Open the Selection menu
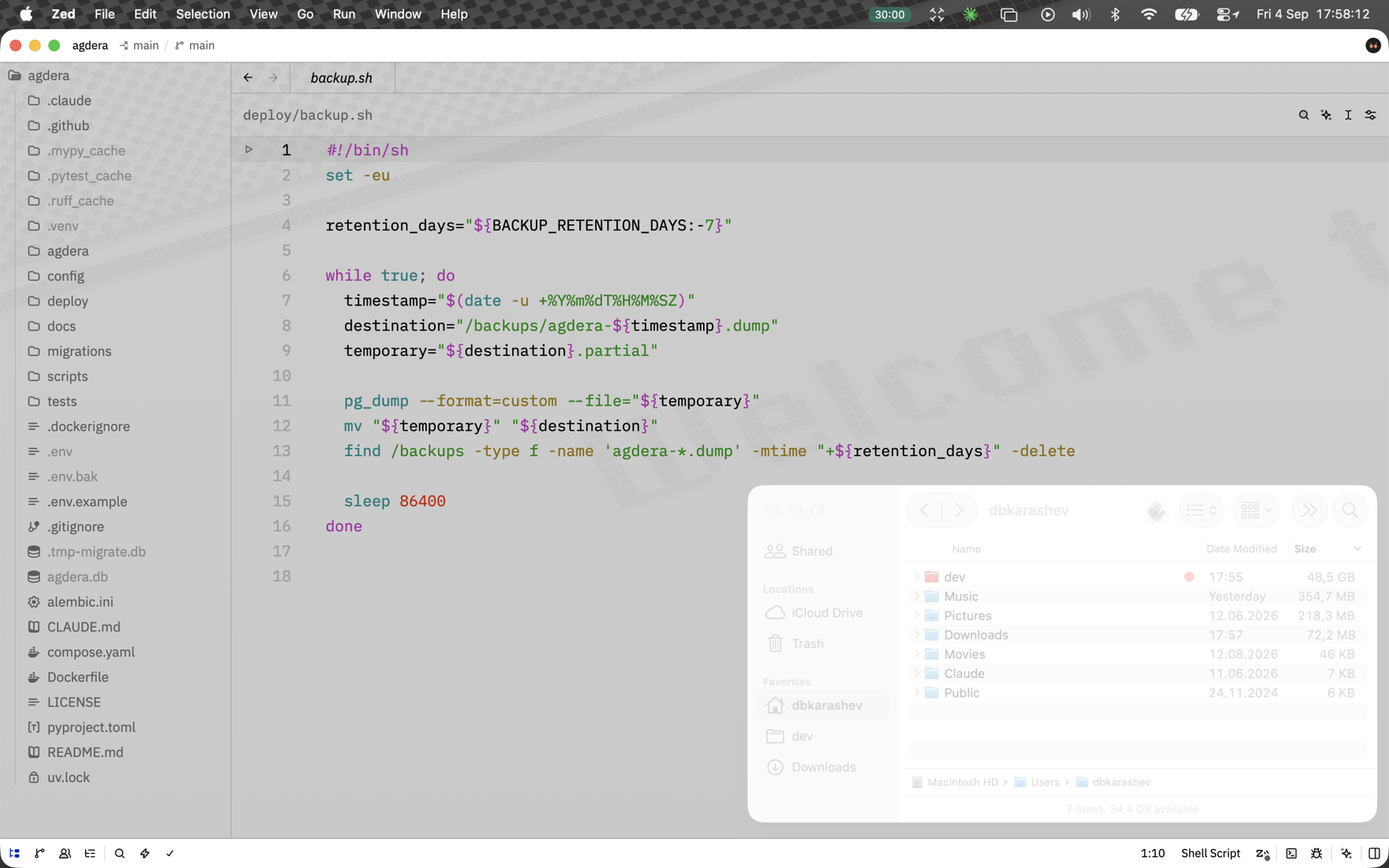The height and width of the screenshot is (868, 1389). point(203,14)
